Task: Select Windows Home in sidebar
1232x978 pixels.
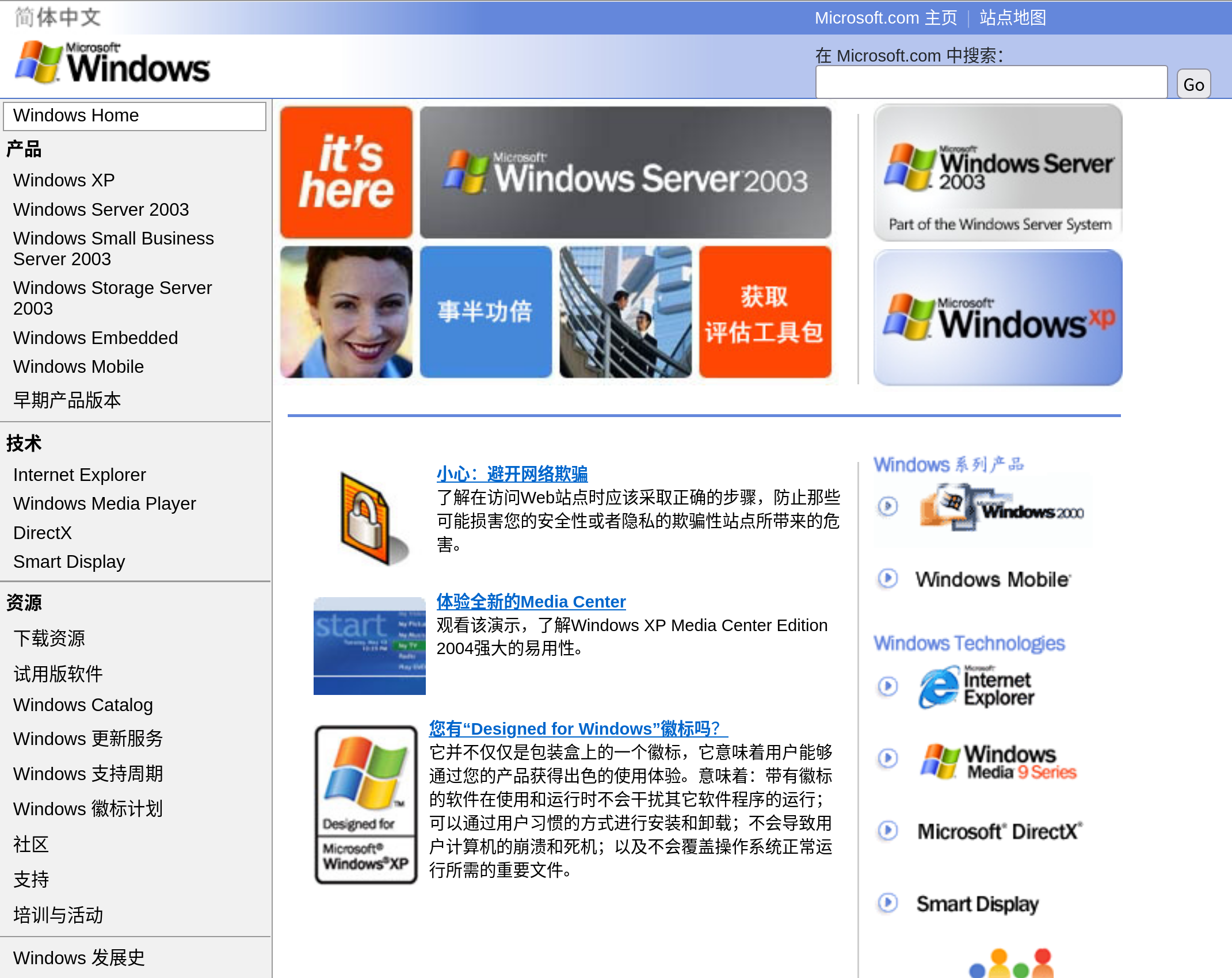Action: coord(134,116)
